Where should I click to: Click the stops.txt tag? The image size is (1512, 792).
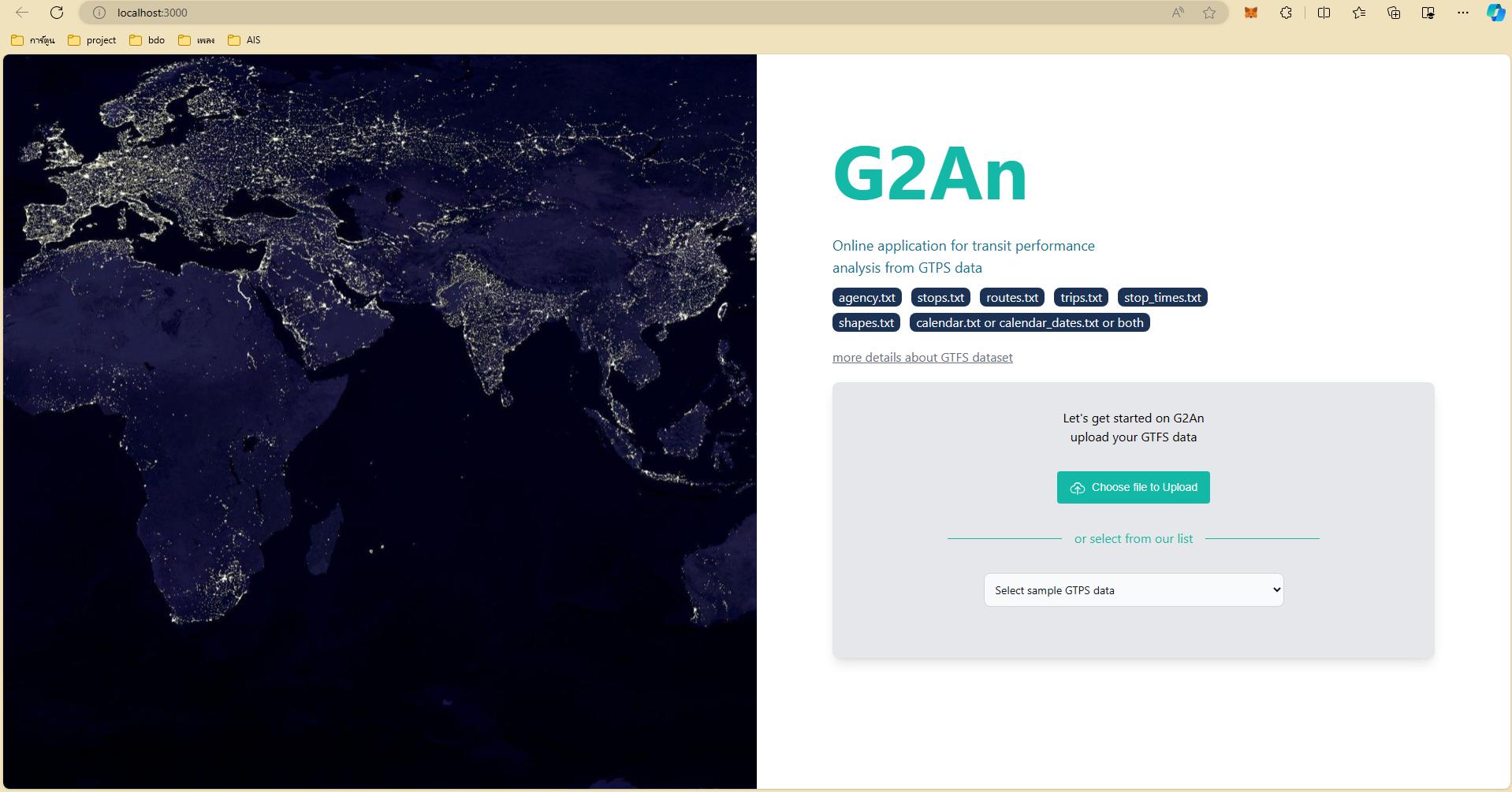click(x=940, y=297)
